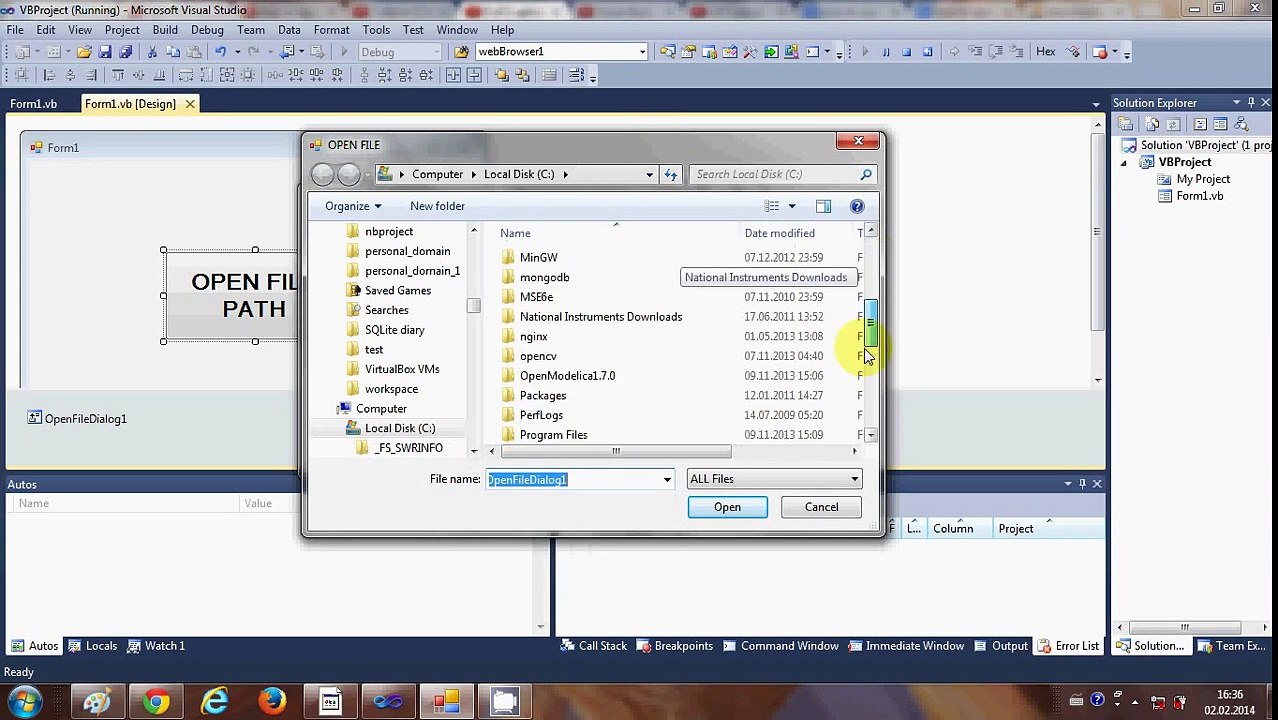Open Solution Explorer window position dropdown

click(1236, 102)
